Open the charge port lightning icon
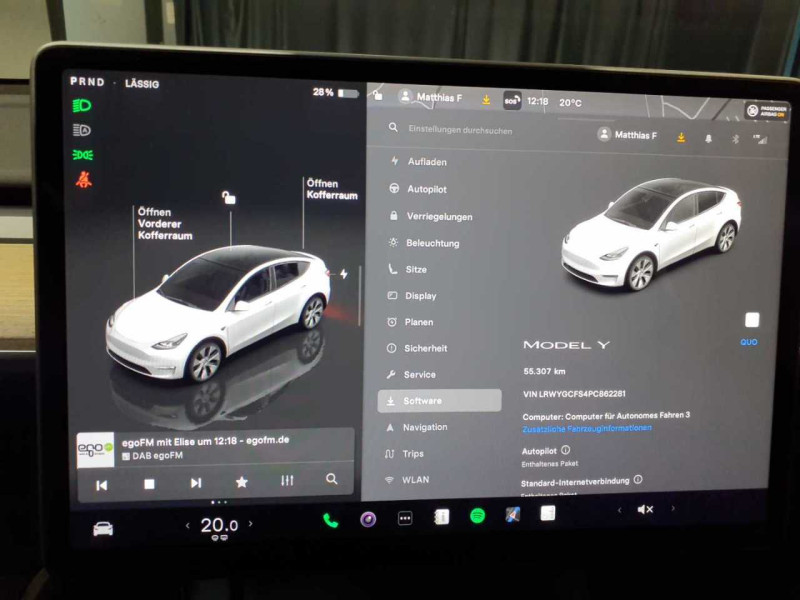 (x=344, y=274)
